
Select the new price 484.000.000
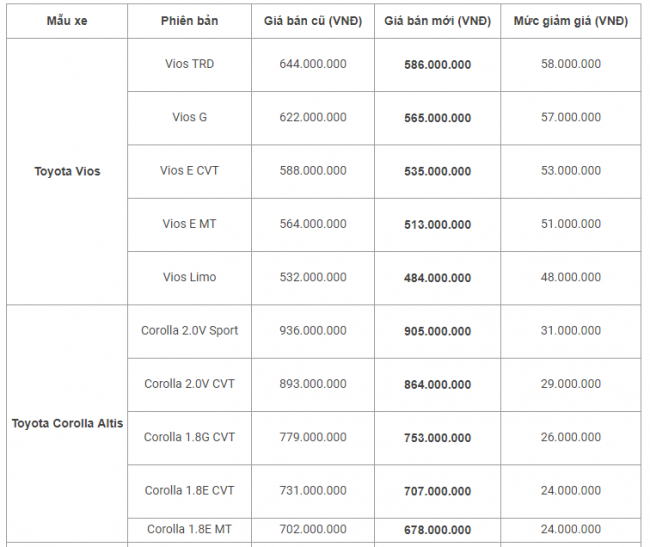(x=436, y=277)
